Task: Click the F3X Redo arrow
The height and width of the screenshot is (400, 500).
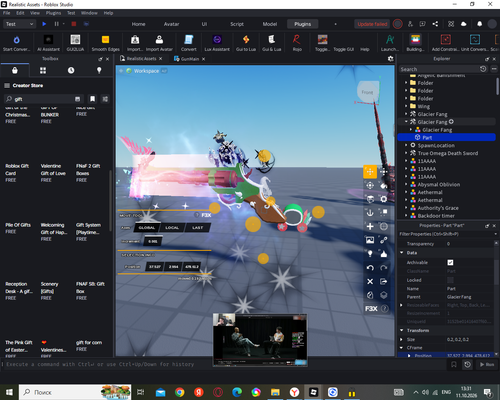Action: pos(384,268)
